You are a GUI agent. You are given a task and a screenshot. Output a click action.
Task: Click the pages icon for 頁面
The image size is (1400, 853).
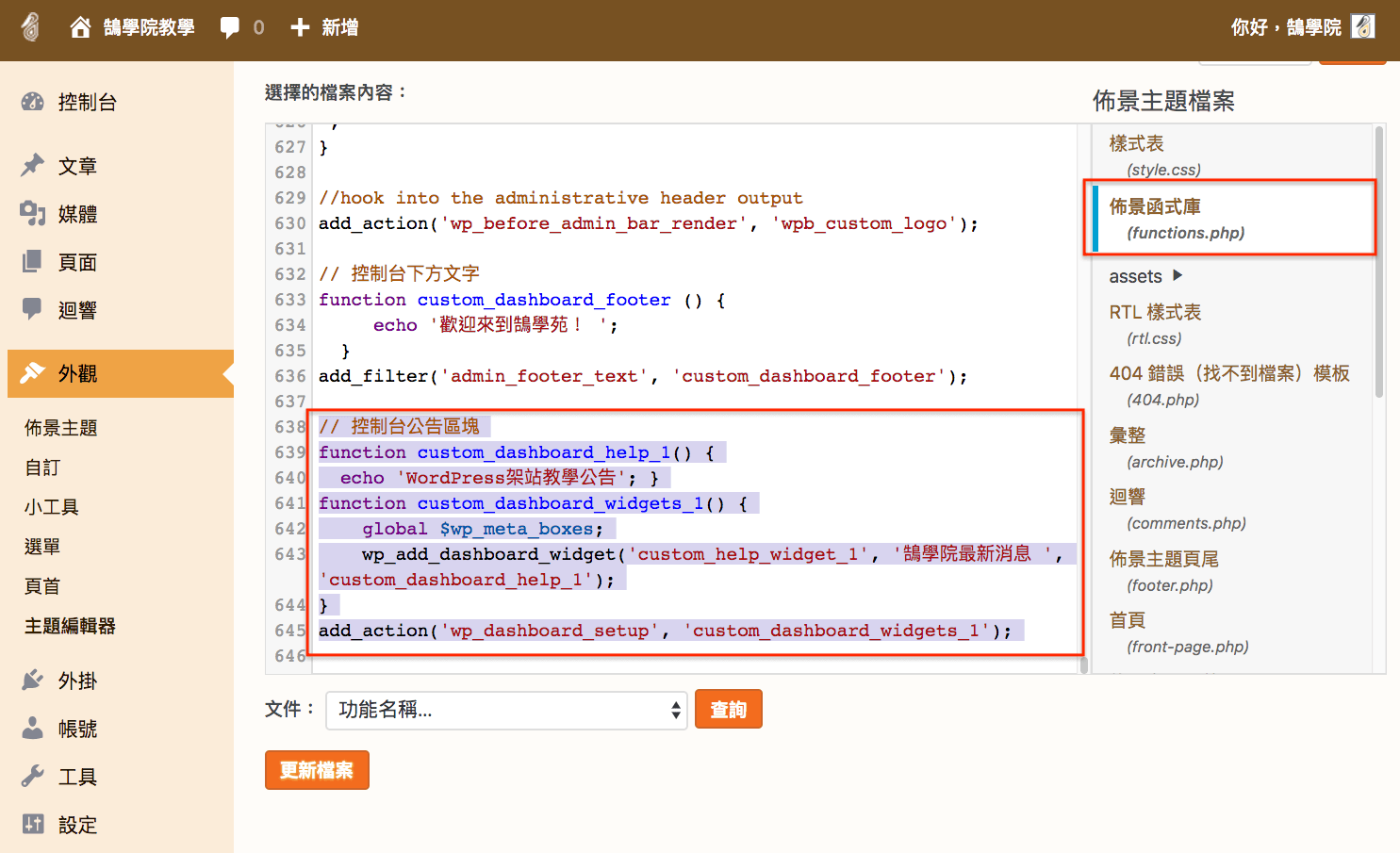coord(33,262)
